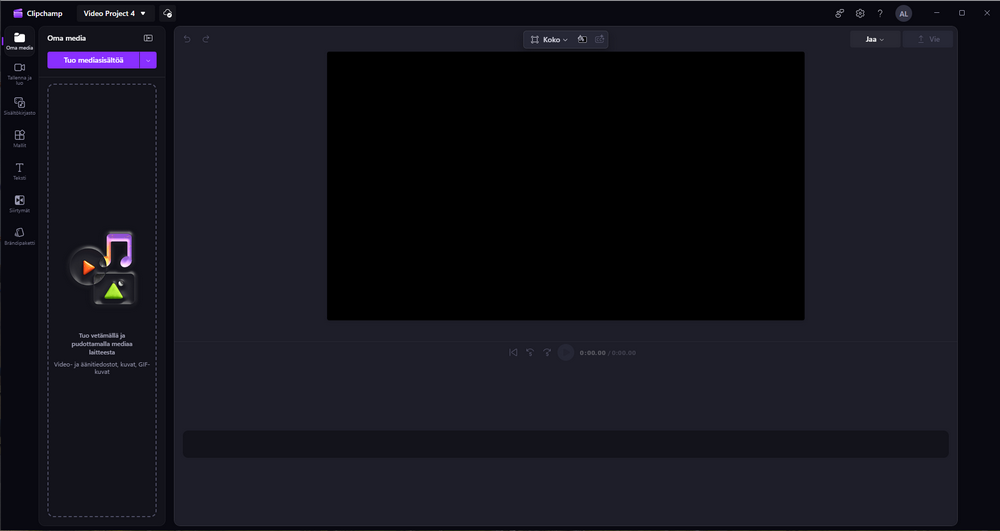
Task: Click the 'Video- ja äänitiedostot, kuvat' text
Action: 102,368
